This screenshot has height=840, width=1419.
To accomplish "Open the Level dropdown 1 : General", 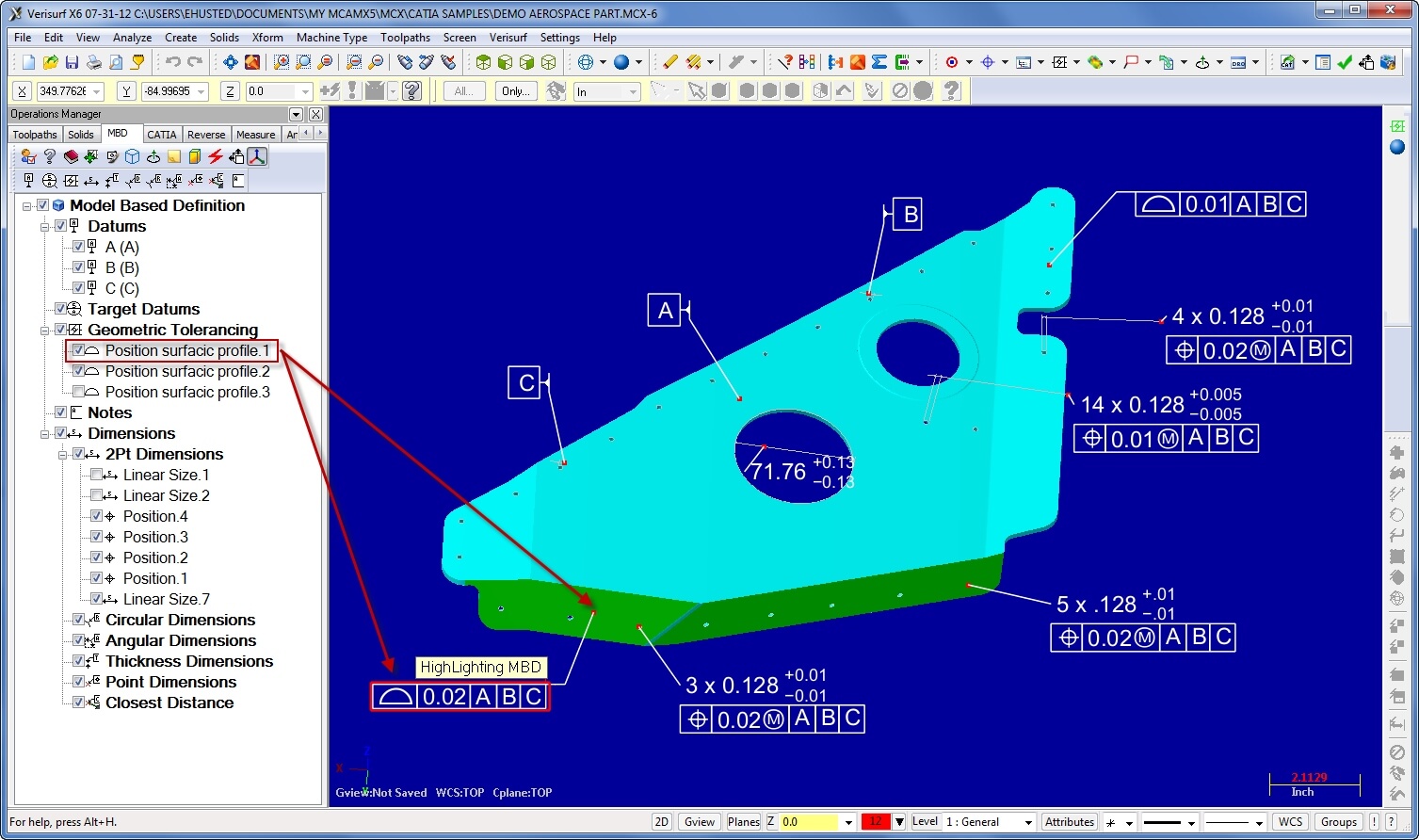I will [1028, 822].
